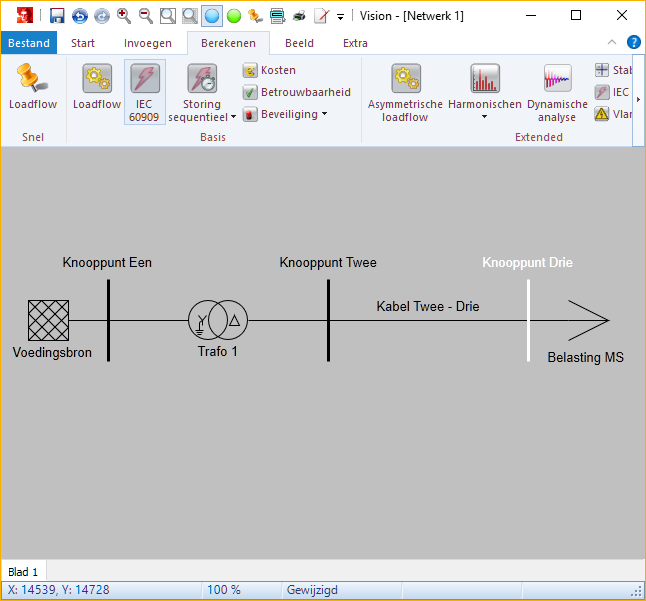Toggle the green circle mode button

234,16
